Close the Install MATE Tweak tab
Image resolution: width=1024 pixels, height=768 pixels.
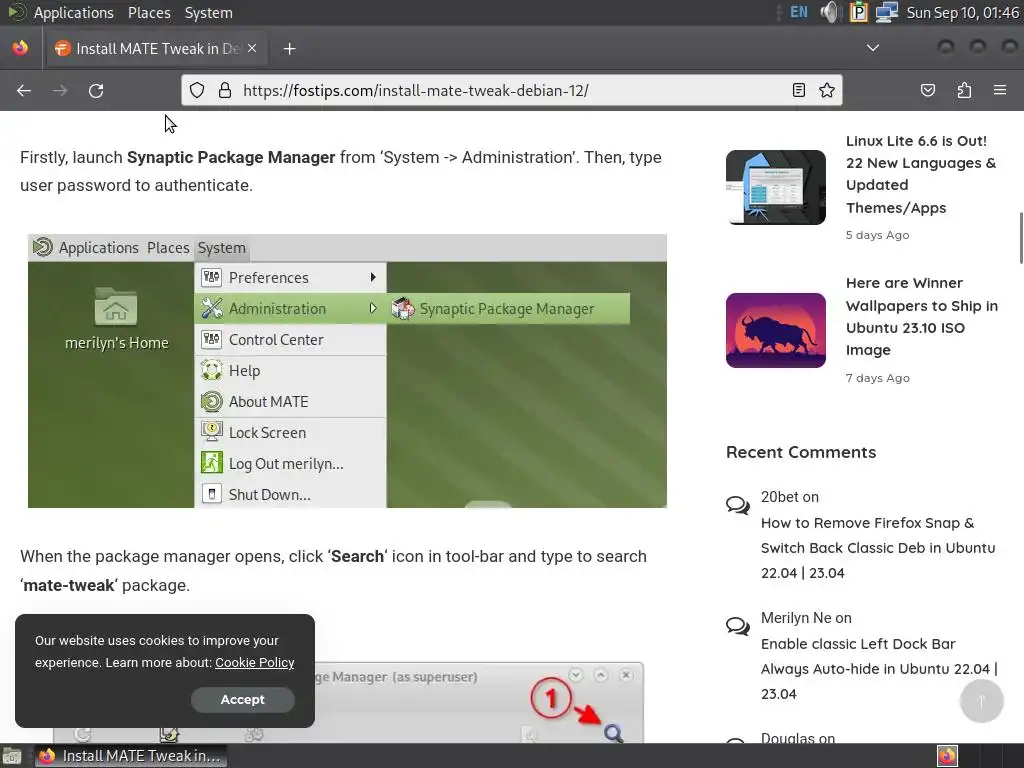pyautogui.click(x=252, y=48)
